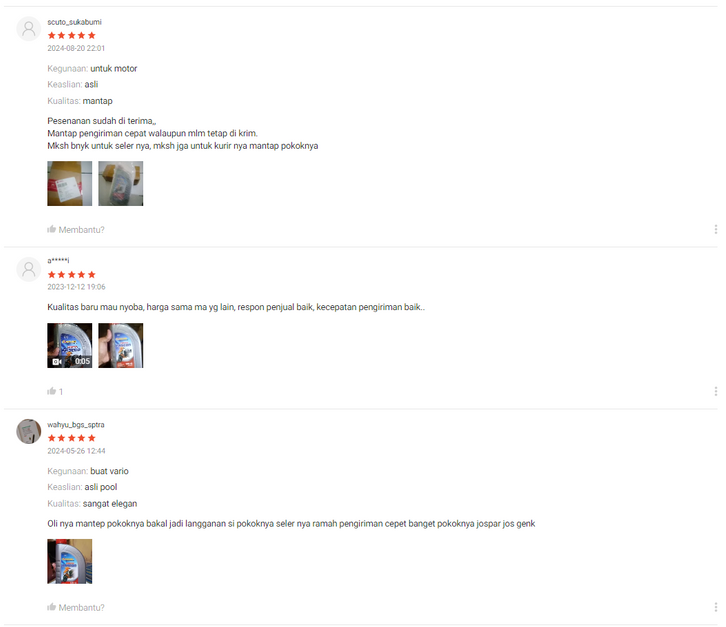Click thumbs-up Membantu on scuto_sukabumi review
726x627 pixels.
click(x=76, y=230)
